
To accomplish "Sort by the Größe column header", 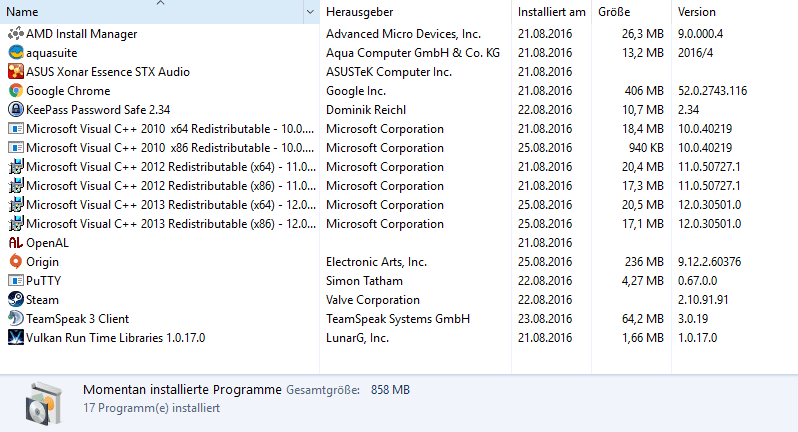I will (631, 12).
